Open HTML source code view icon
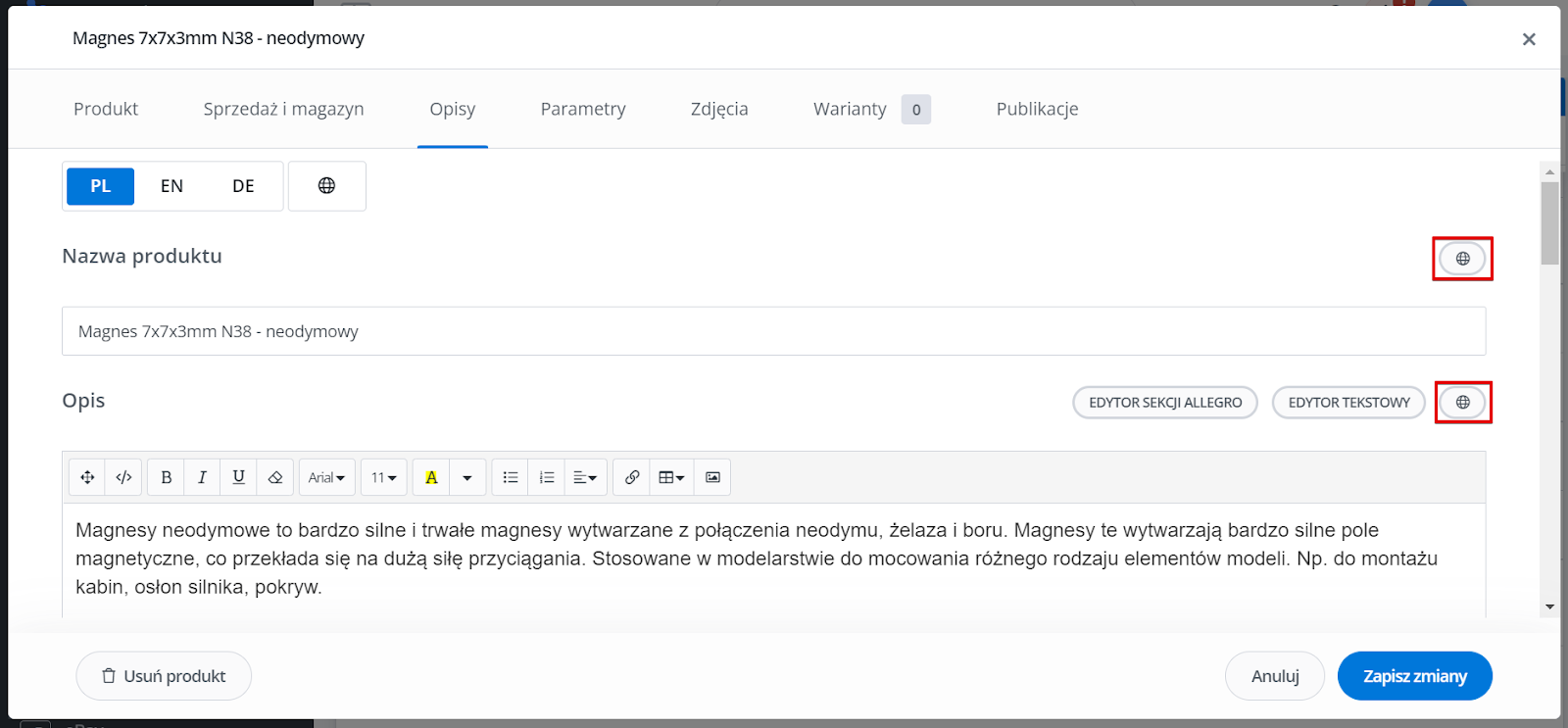Screen dimensions: 1568x728 point(123,477)
